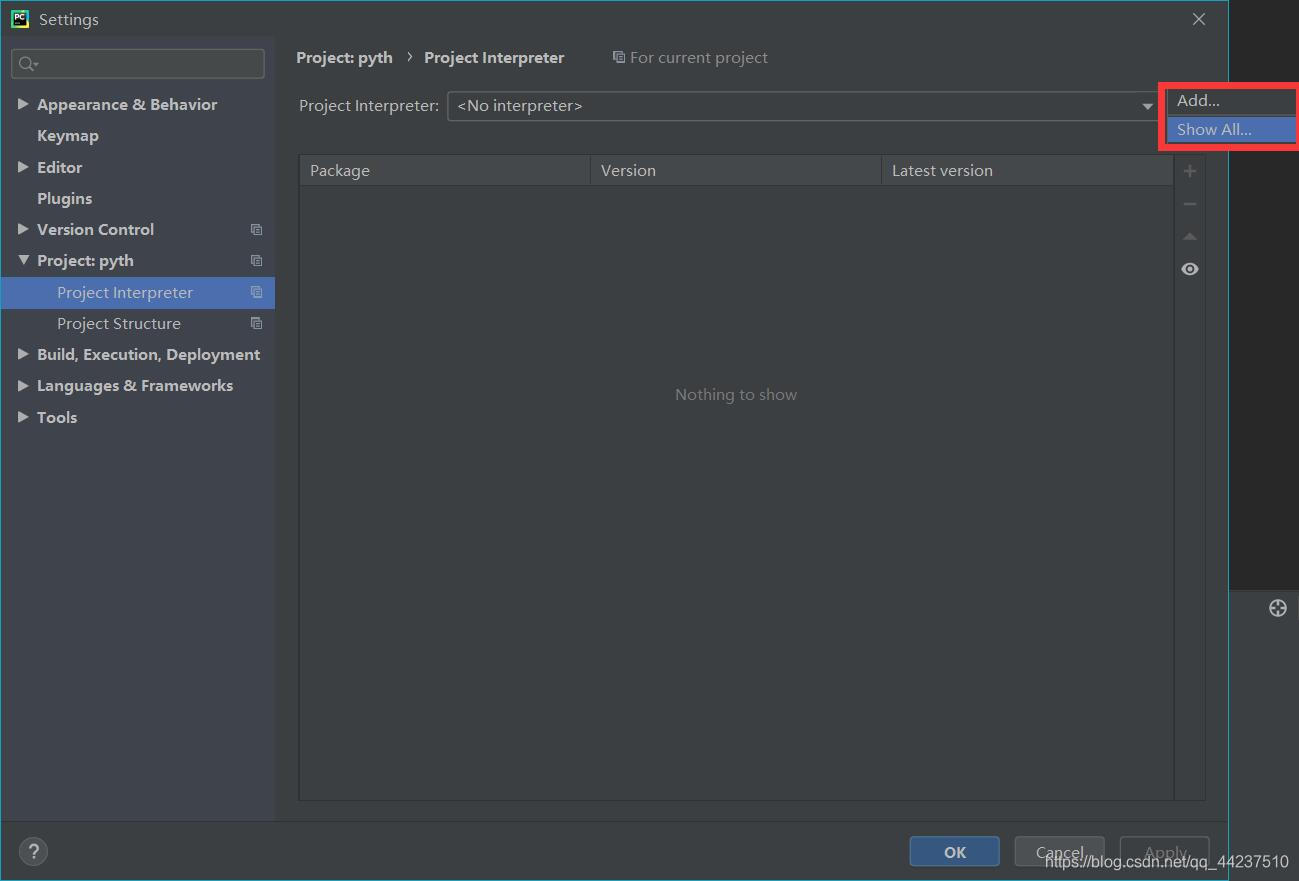
Task: Toggle the show early releases eye icon
Action: click(1190, 268)
